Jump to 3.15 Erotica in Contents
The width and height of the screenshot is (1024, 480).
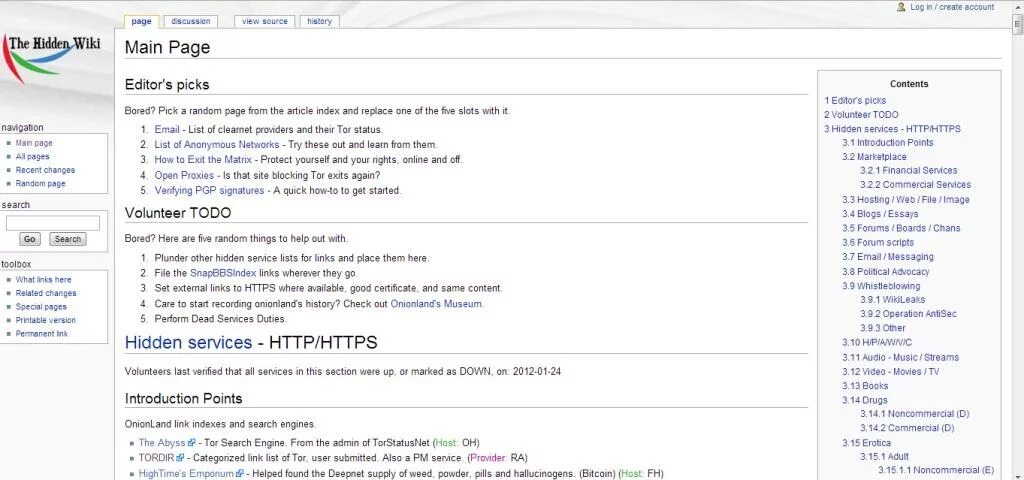tap(866, 443)
